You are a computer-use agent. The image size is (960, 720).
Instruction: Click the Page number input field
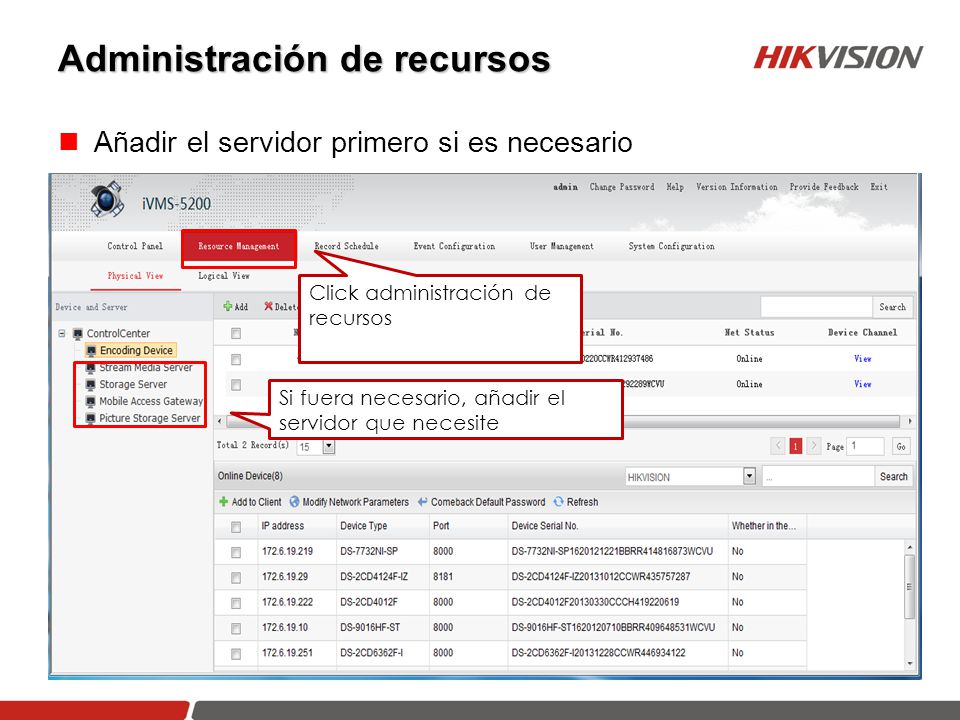(865, 446)
